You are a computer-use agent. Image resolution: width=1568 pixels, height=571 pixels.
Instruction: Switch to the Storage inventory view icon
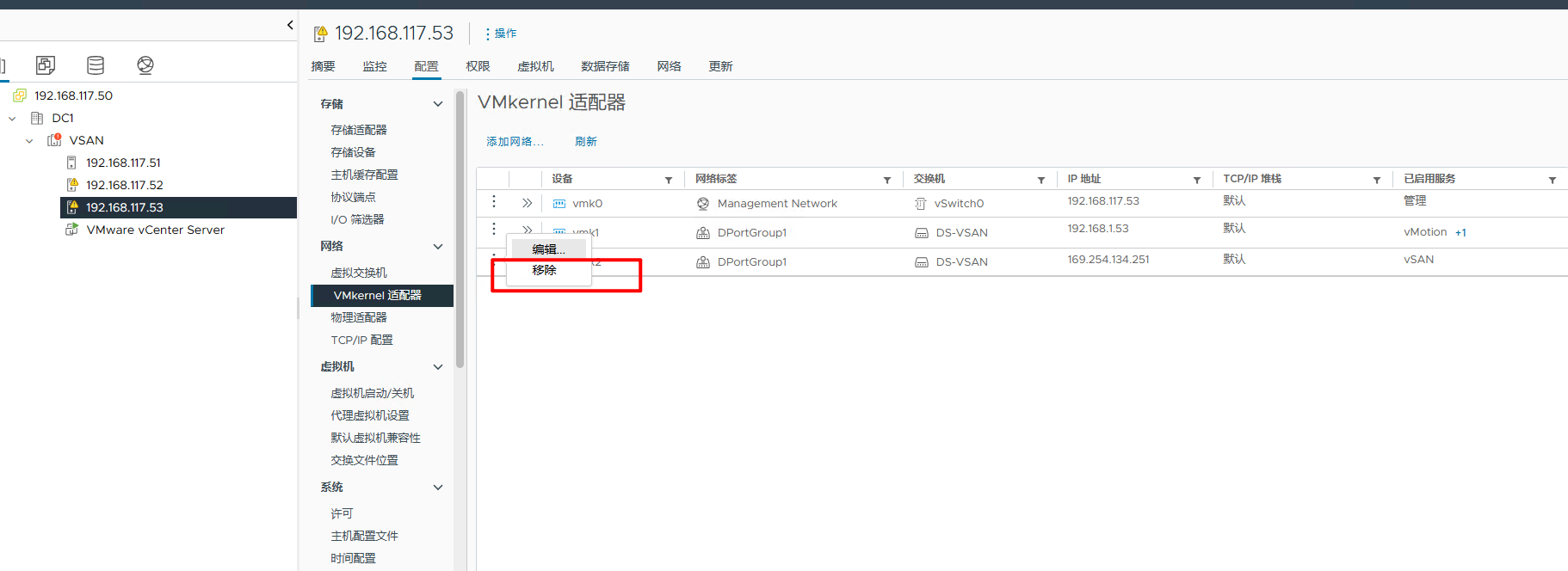(96, 64)
